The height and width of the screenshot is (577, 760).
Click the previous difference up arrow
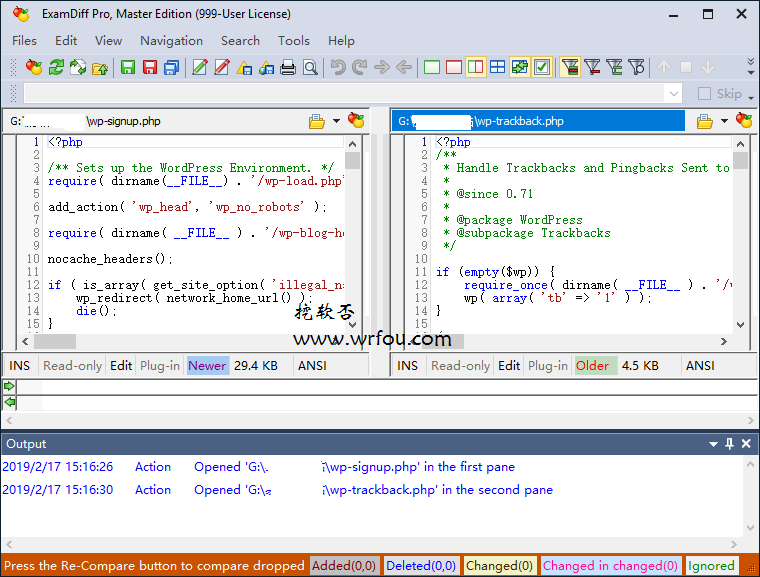(664, 67)
